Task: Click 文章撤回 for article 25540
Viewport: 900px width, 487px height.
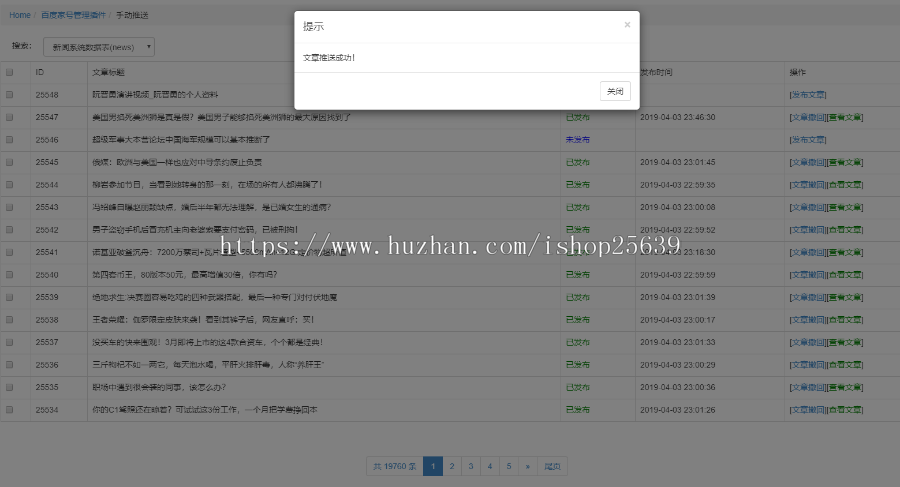Action: (x=808, y=275)
